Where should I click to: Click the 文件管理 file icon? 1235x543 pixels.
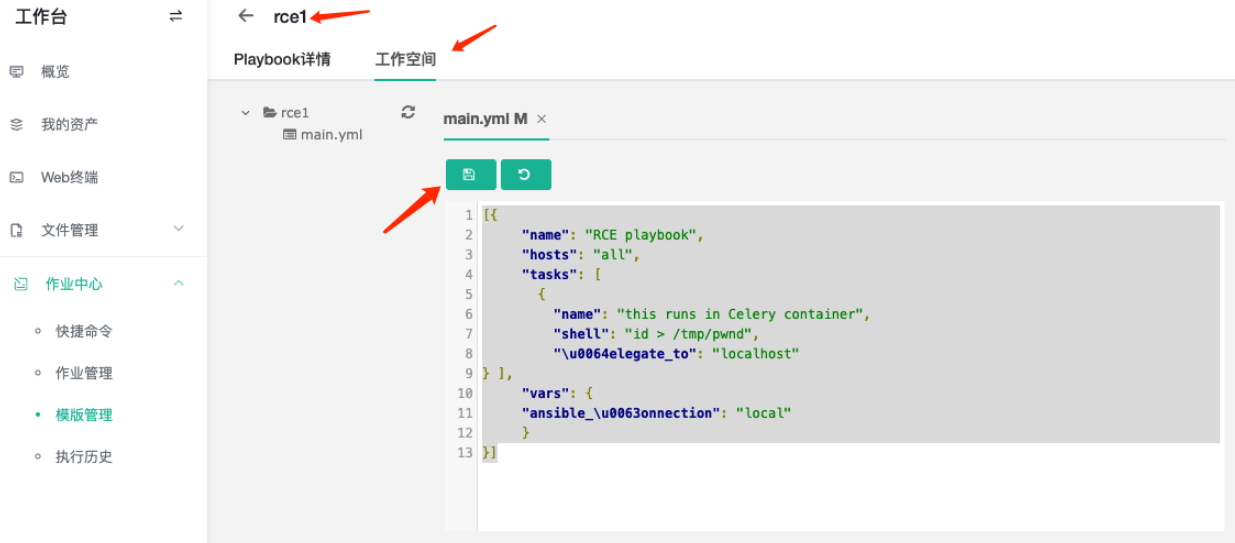pyautogui.click(x=17, y=230)
